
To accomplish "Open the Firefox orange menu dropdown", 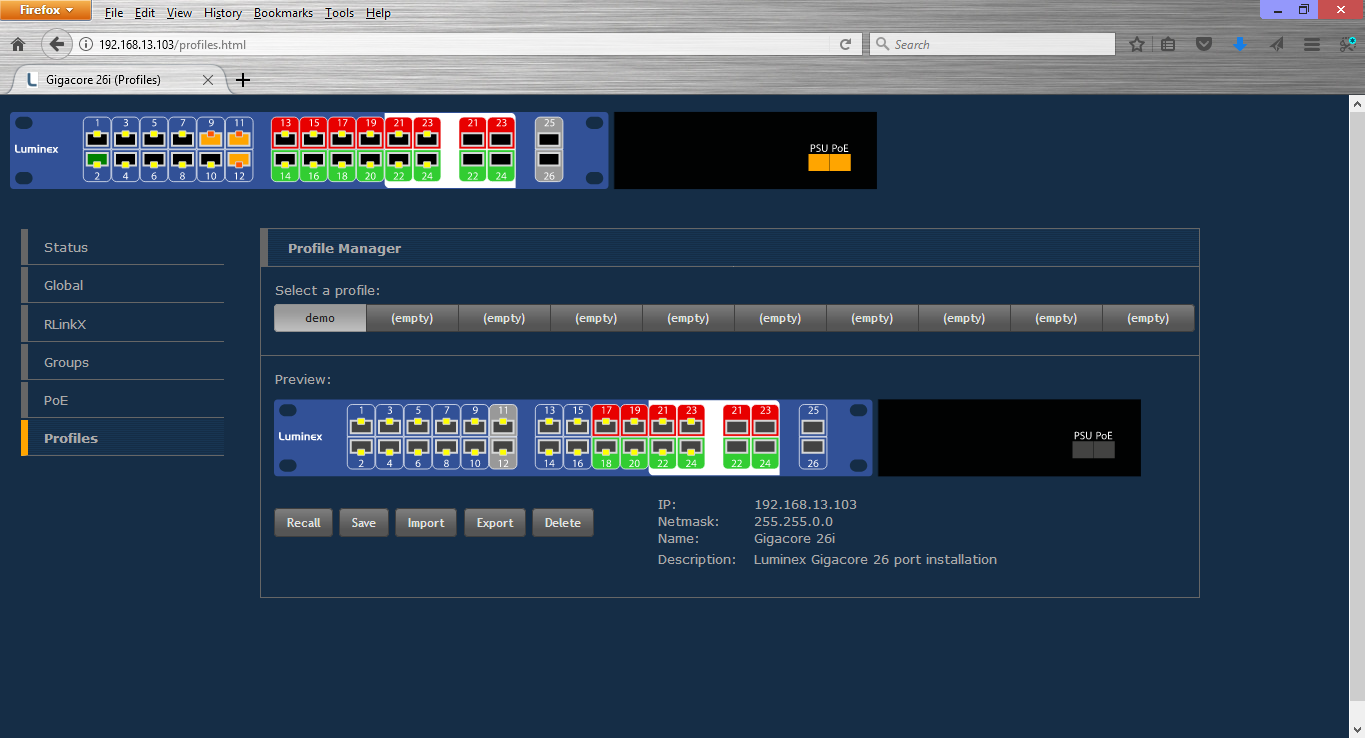I will (47, 11).
